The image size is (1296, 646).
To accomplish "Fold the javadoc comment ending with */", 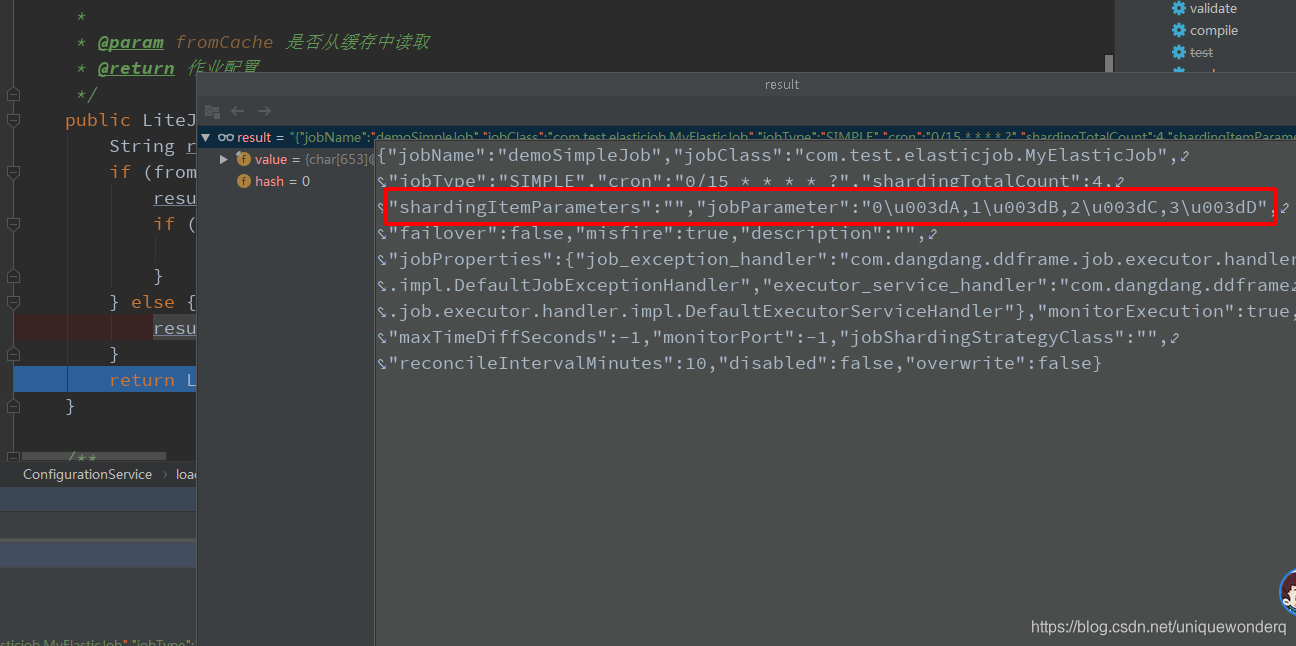I will coord(13,94).
